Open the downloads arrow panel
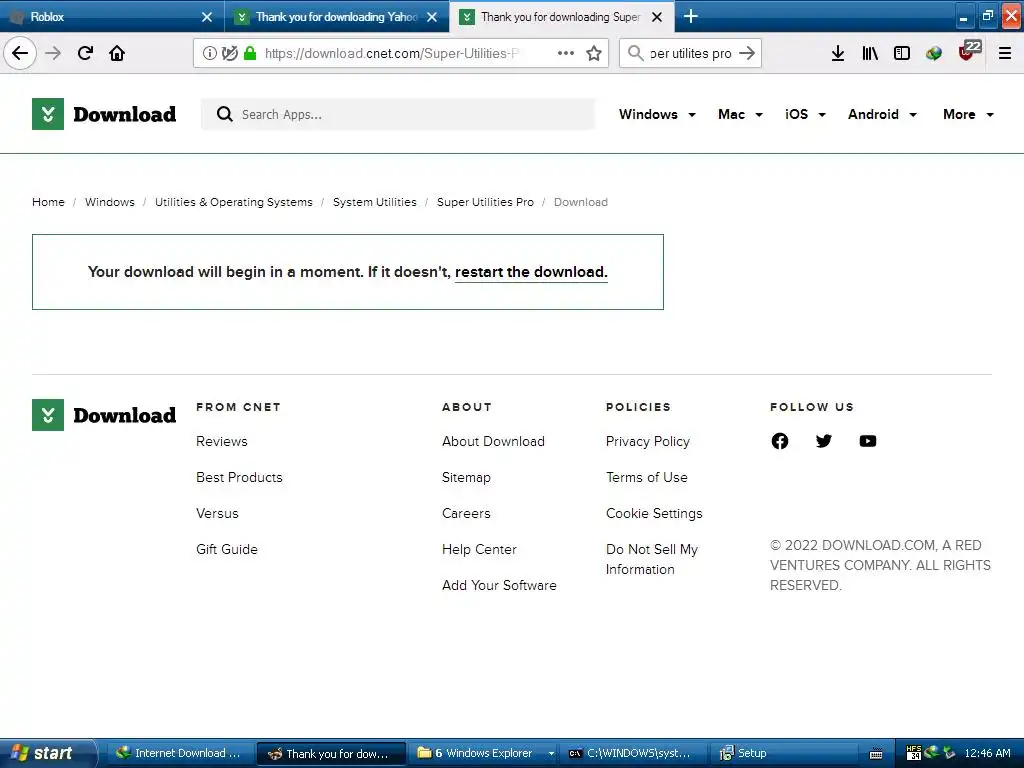Screen dimensions: 1024x768 (x=838, y=53)
